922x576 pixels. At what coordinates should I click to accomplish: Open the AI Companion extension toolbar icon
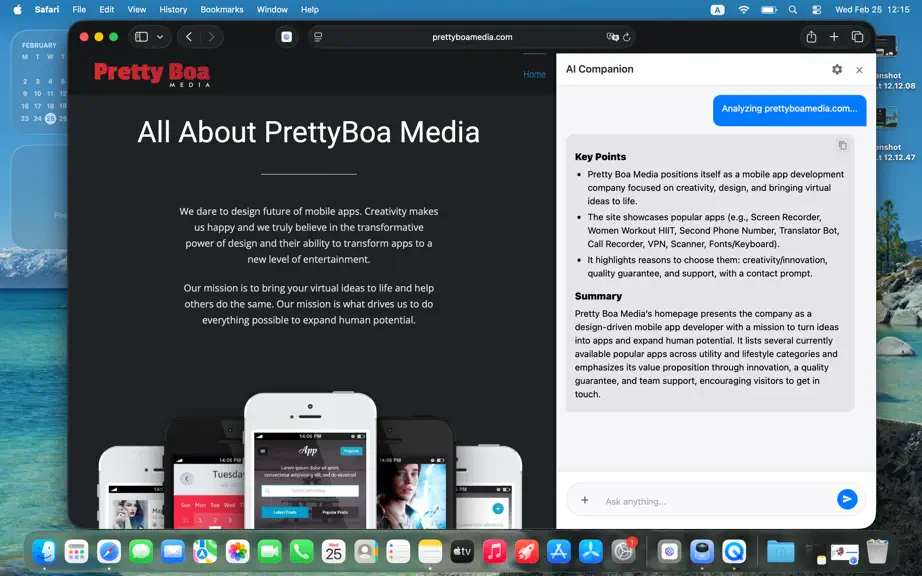click(286, 37)
